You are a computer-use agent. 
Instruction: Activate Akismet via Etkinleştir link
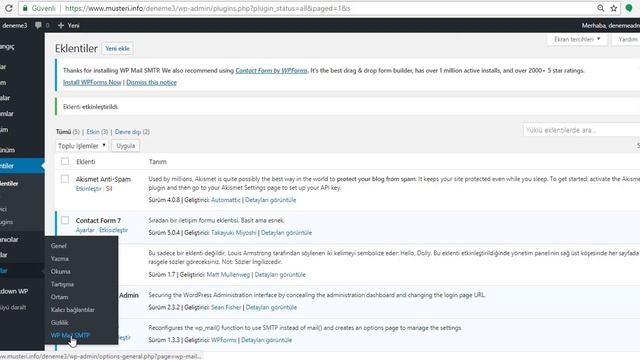89,189
